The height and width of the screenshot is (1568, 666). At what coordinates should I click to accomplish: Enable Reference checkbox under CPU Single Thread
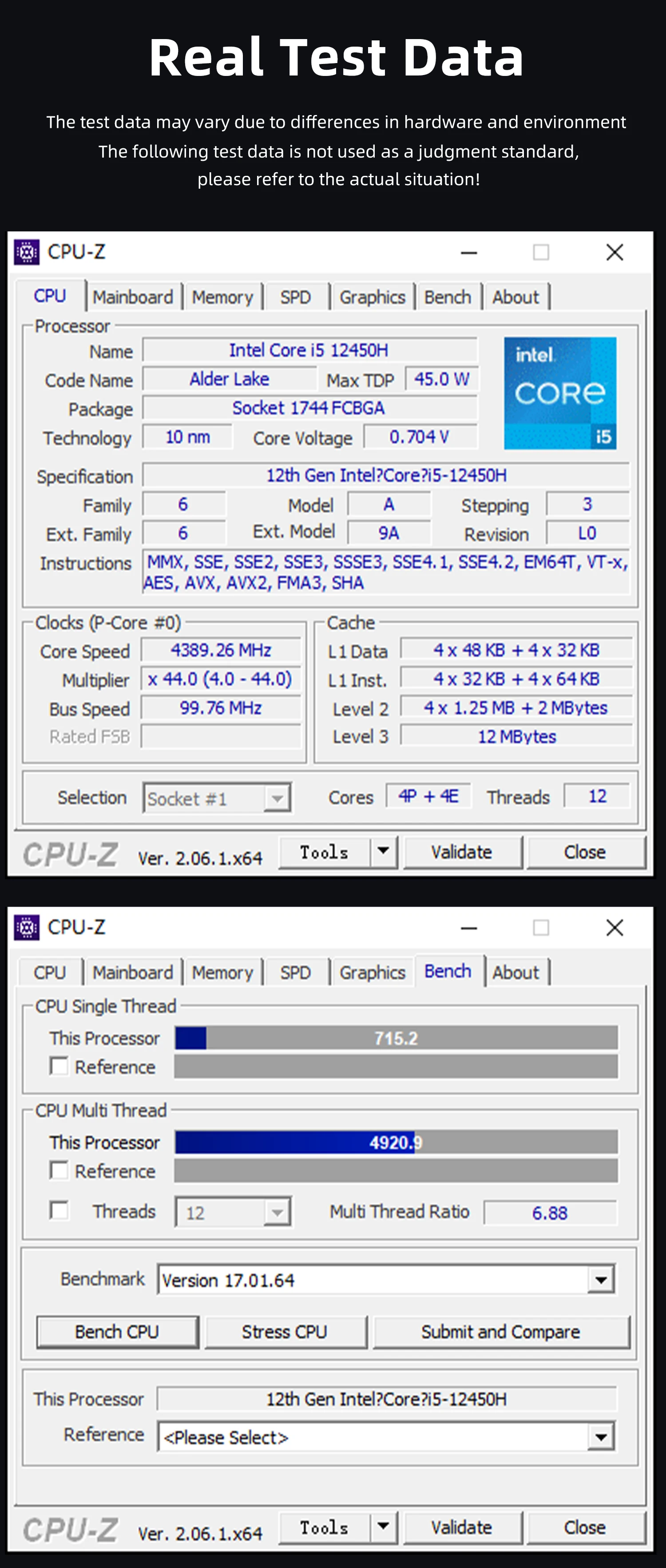[59, 1066]
